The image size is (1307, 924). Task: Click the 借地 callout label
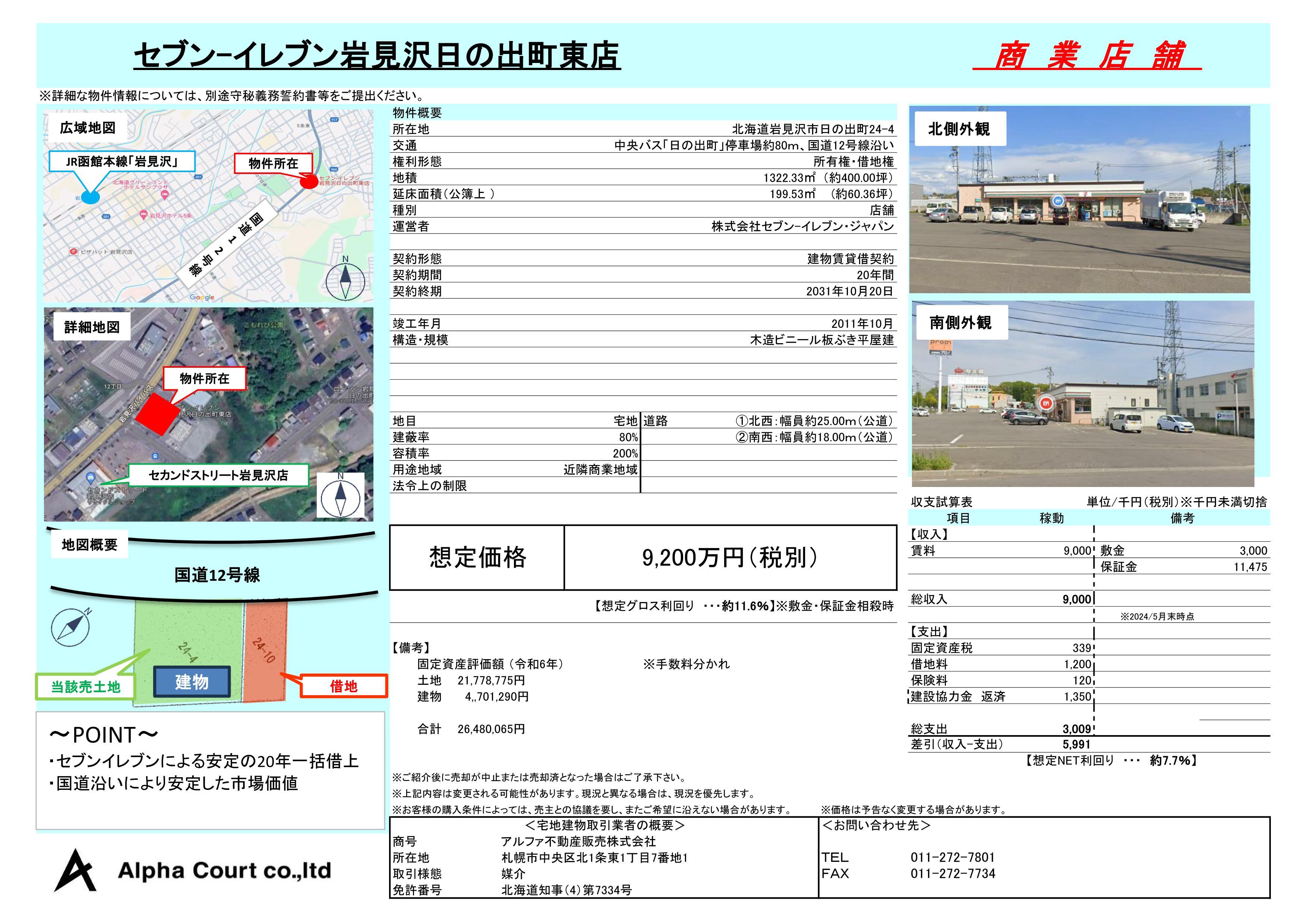click(x=343, y=686)
